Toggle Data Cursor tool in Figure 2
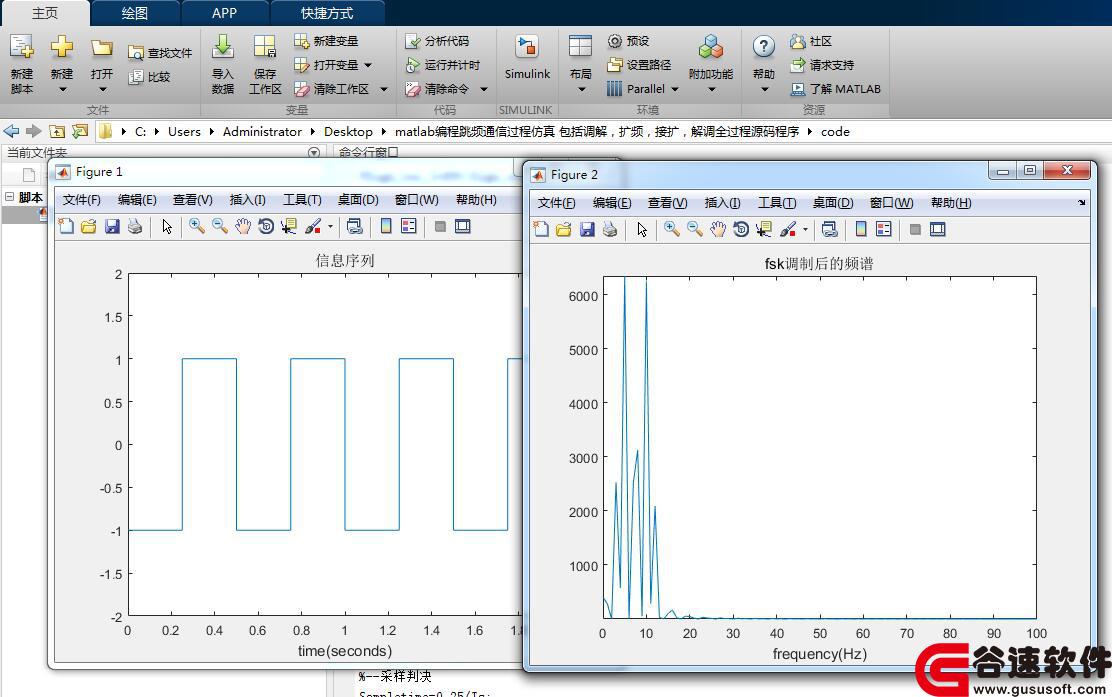Viewport: 1112px width, 697px height. coord(764,229)
